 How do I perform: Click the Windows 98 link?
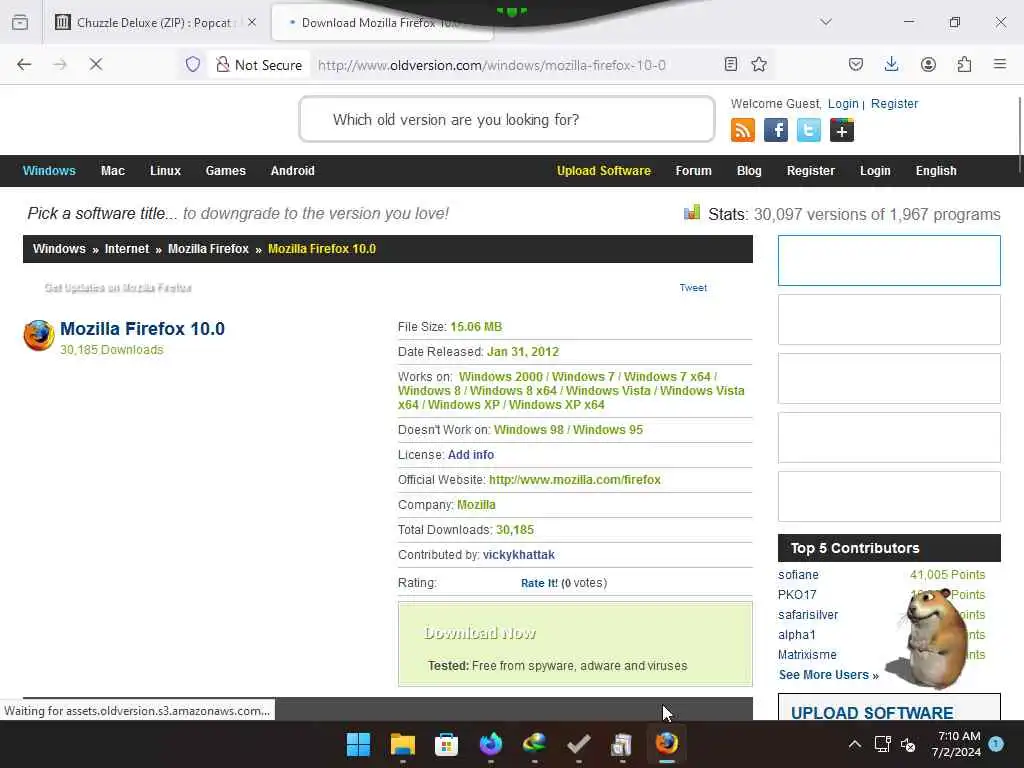tap(528, 430)
